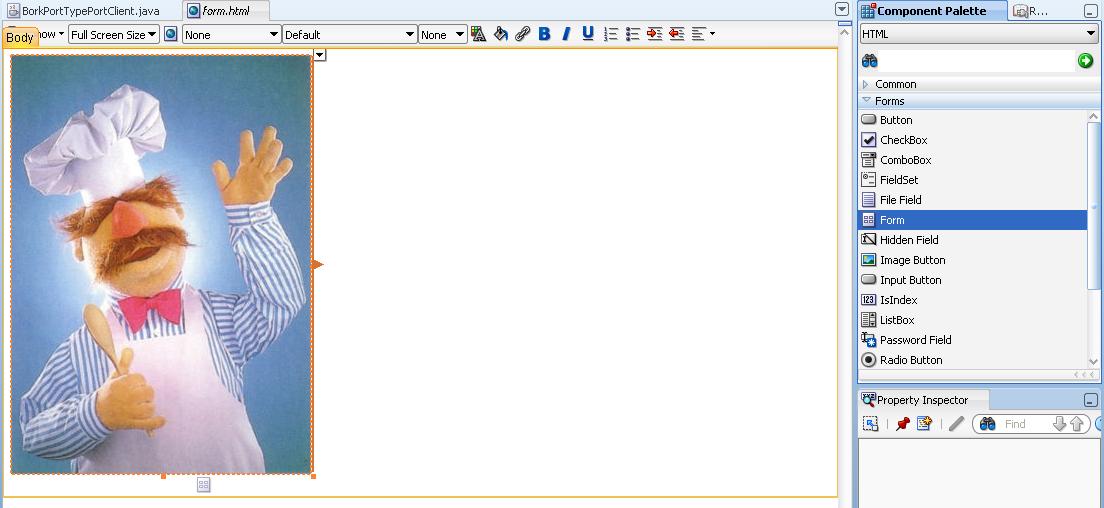1104x508 pixels.
Task: Click the palette scrollbar down arrow
Action: (x=1093, y=362)
